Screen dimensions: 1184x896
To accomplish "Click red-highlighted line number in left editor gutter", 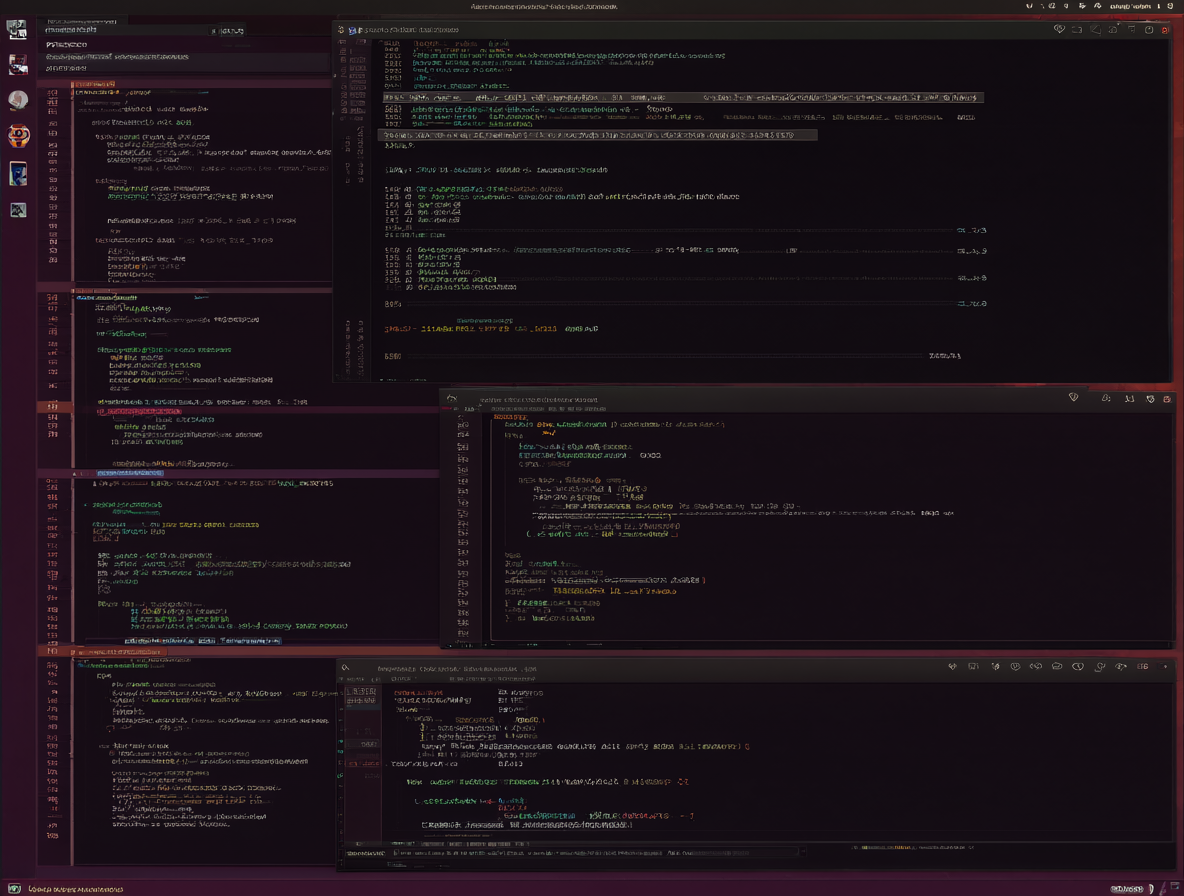I will pos(53,406).
